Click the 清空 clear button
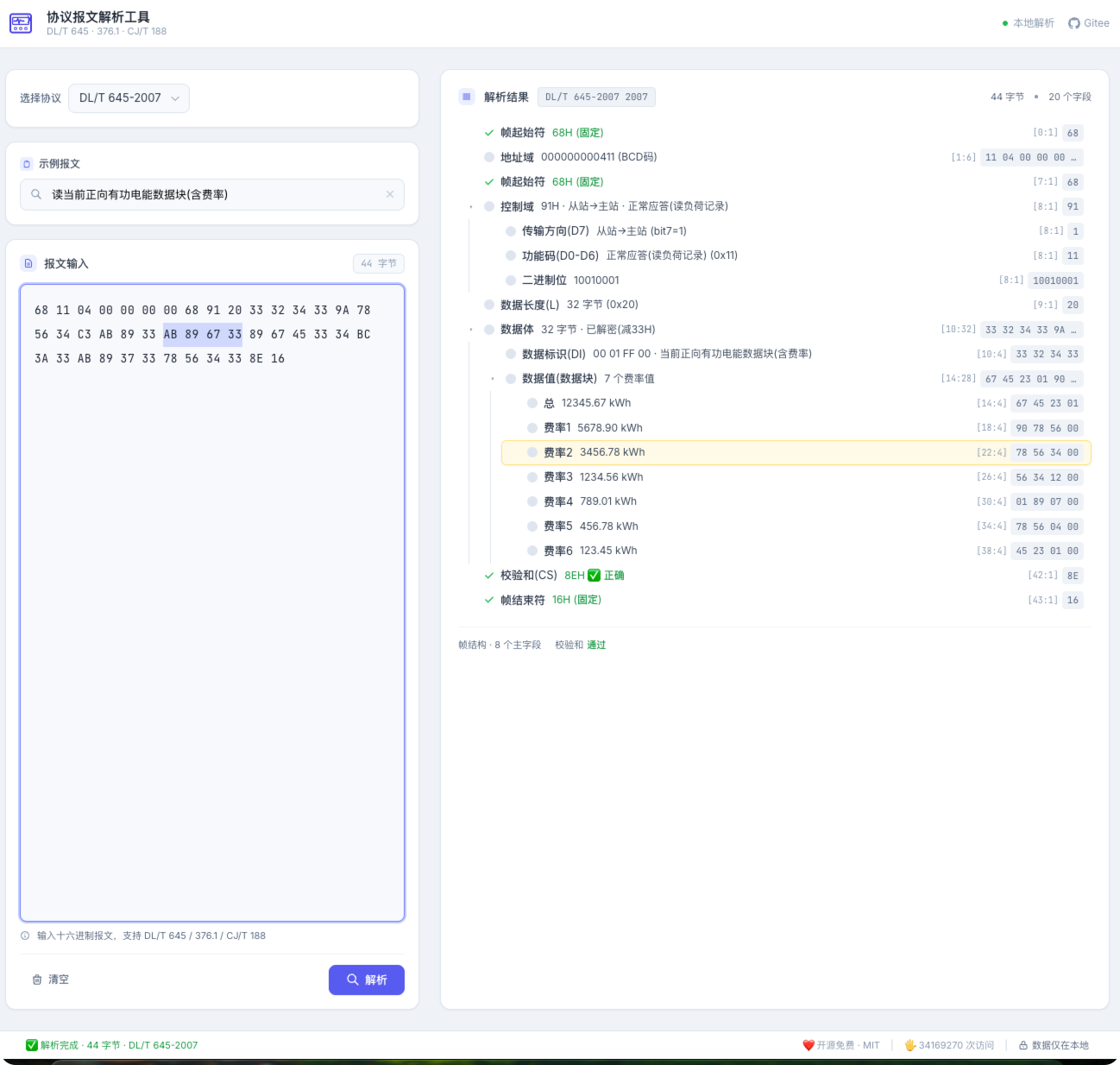Image resolution: width=1120 pixels, height=1065 pixels. (x=50, y=980)
